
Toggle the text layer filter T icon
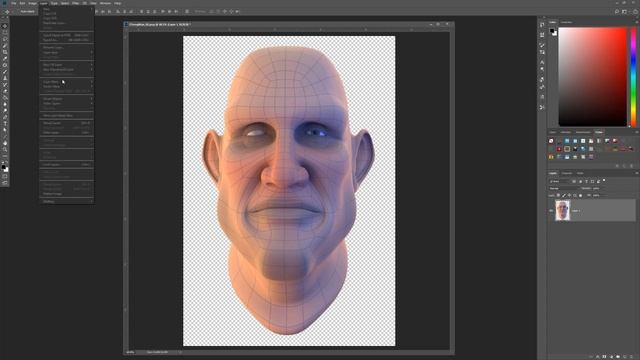click(587, 181)
